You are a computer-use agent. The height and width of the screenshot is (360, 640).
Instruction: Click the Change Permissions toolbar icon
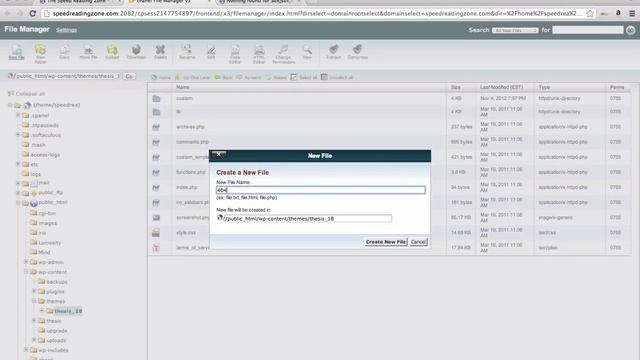[x=283, y=53]
